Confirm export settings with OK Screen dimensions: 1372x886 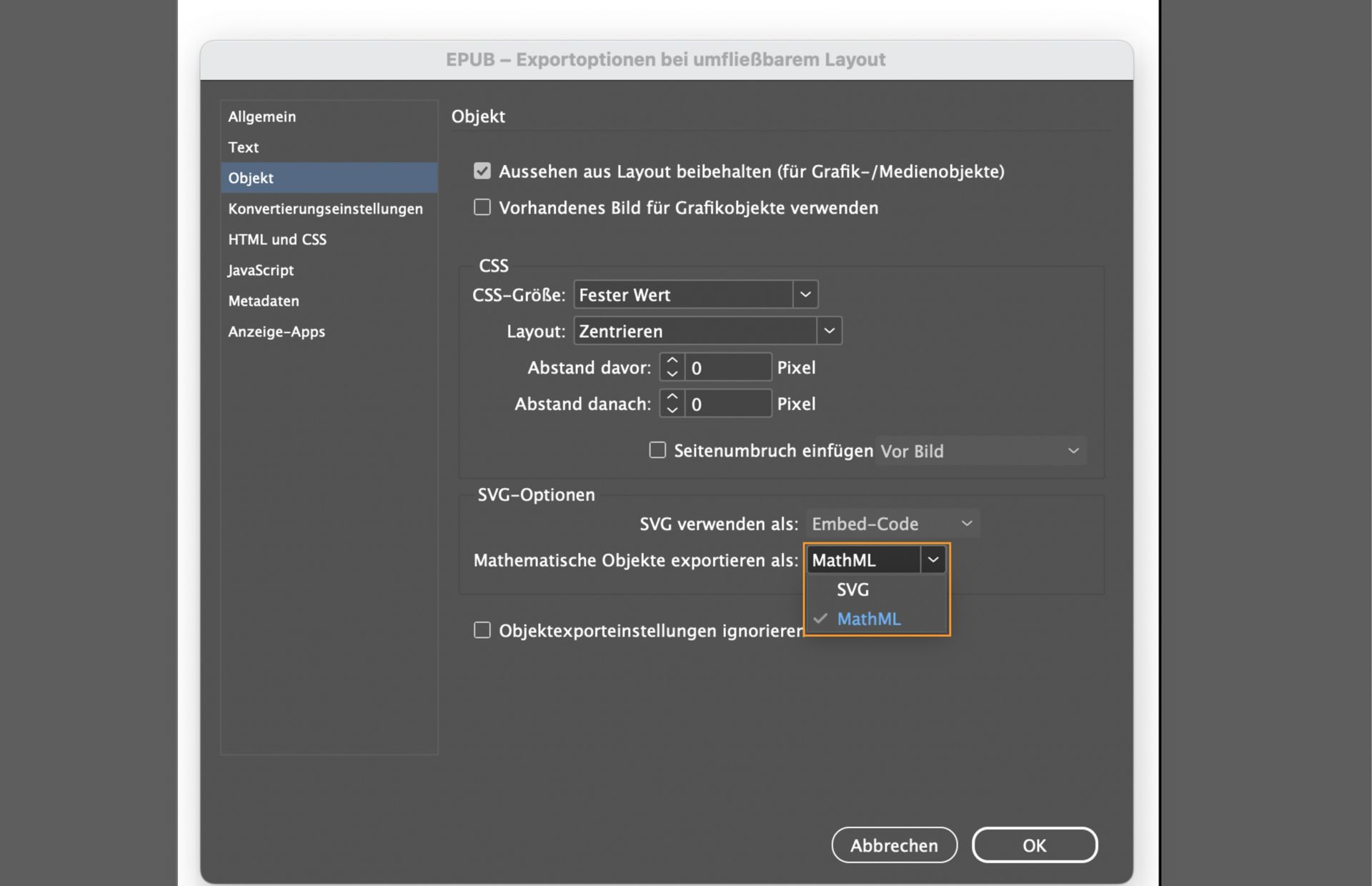pos(1034,845)
